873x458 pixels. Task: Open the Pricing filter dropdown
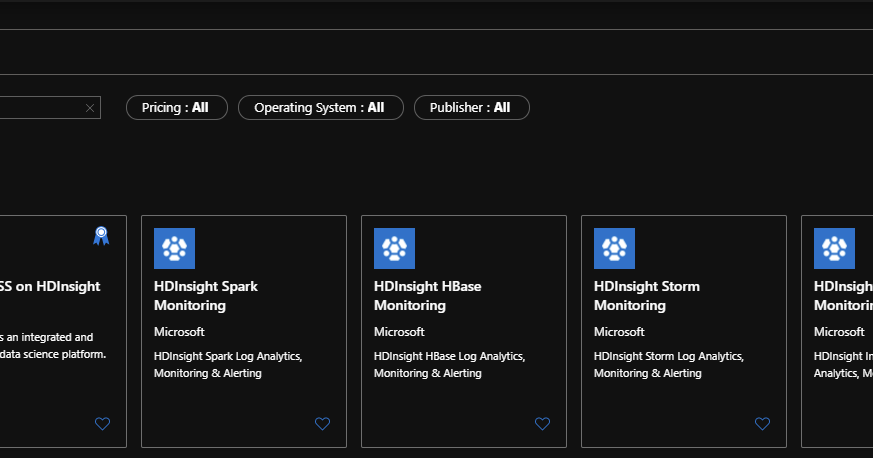tap(176, 108)
